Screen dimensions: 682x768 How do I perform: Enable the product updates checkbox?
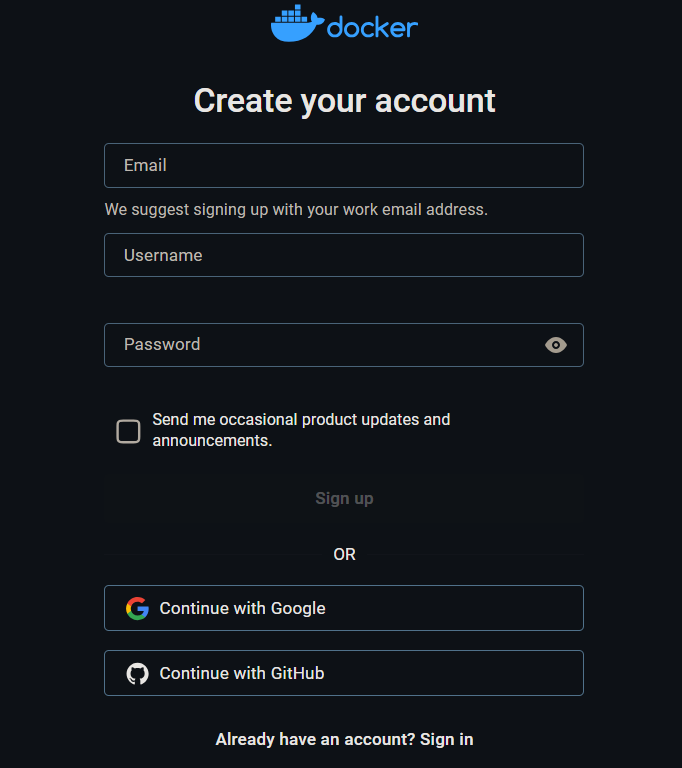(x=128, y=431)
